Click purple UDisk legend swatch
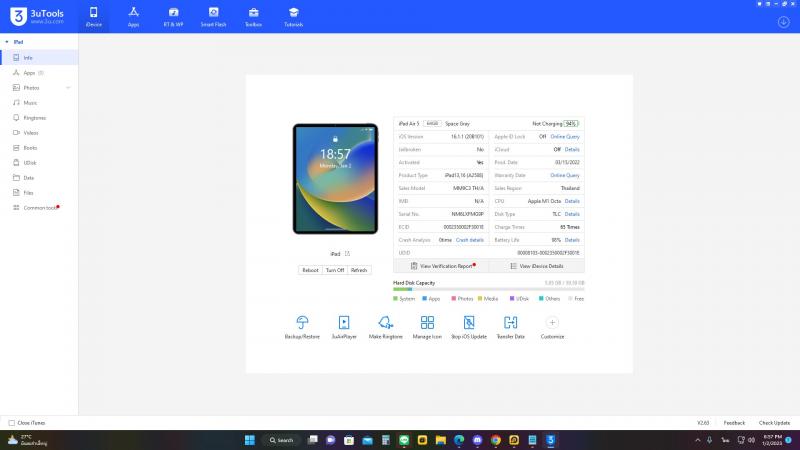Viewport: 800px width, 450px height. [512, 298]
